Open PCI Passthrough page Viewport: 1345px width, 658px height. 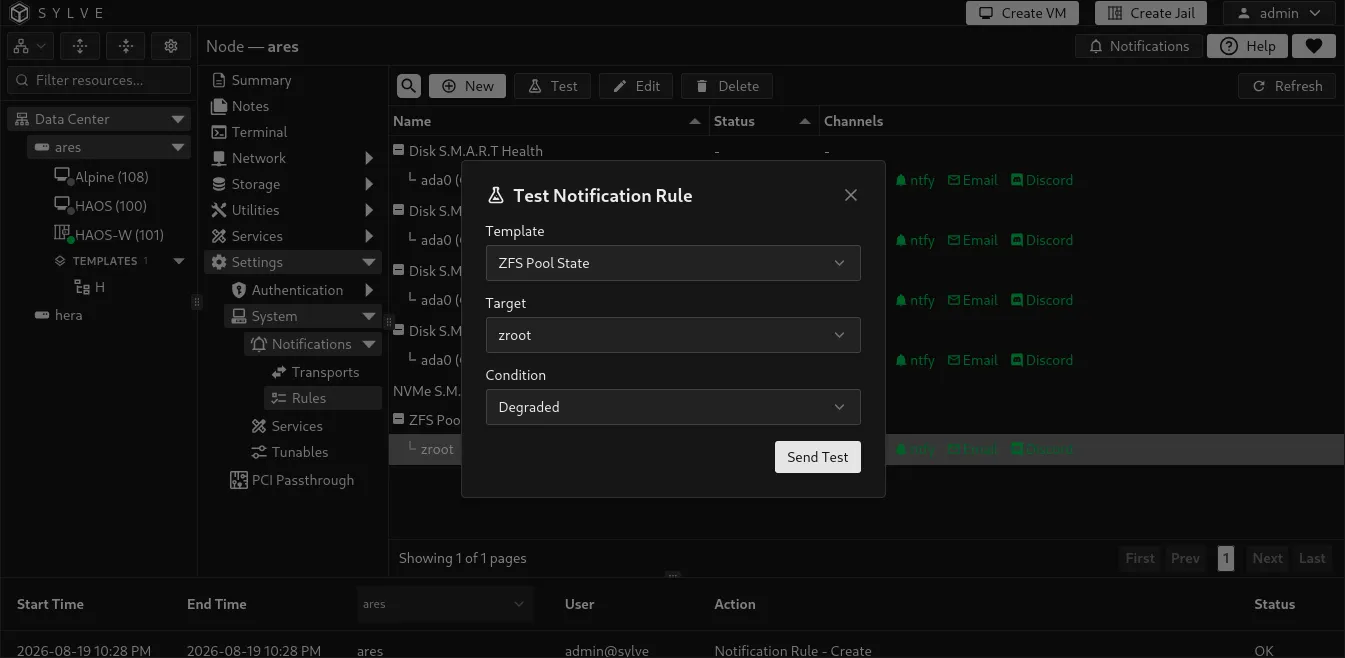pyautogui.click(x=292, y=480)
